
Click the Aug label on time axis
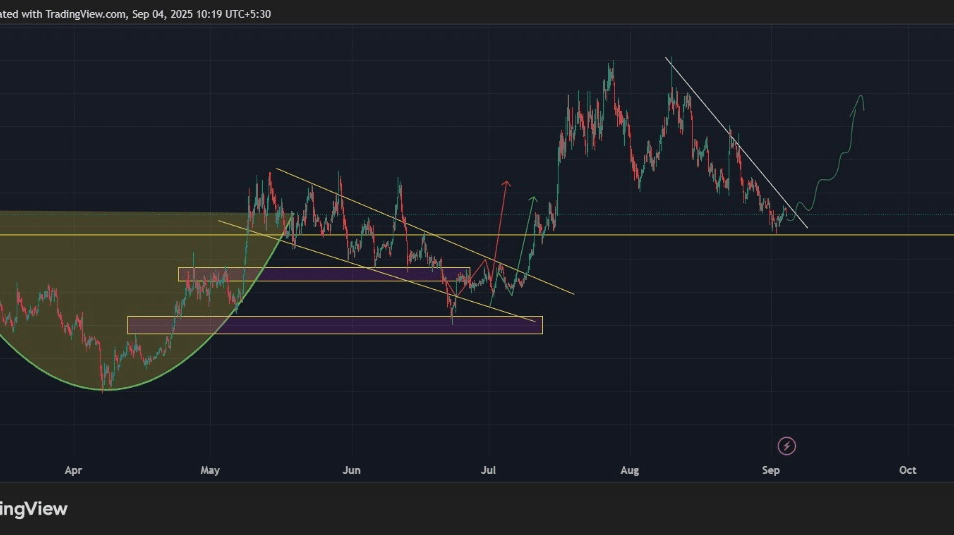(630, 470)
